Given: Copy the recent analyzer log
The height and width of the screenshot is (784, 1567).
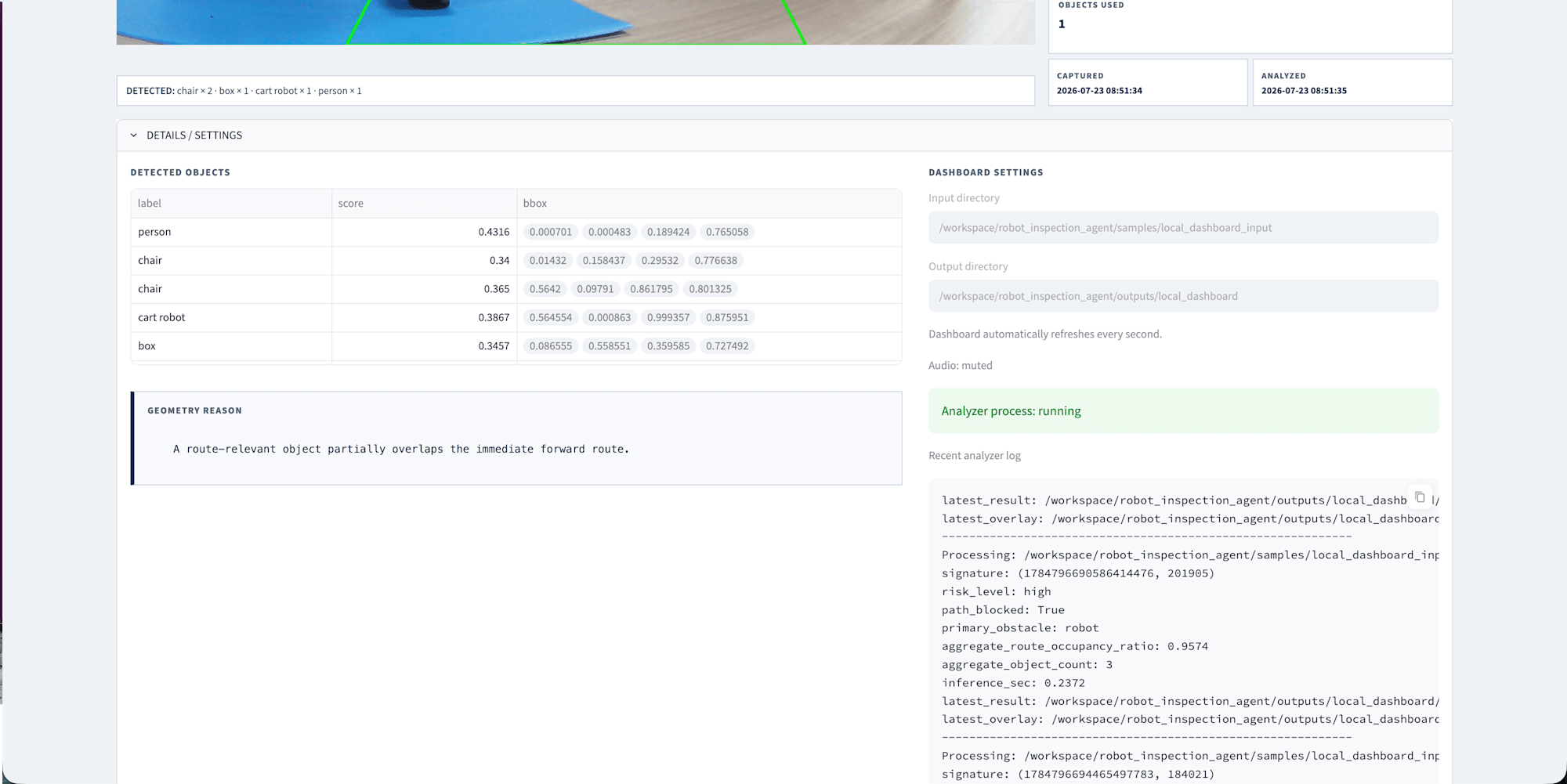Looking at the screenshot, I should (1420, 497).
